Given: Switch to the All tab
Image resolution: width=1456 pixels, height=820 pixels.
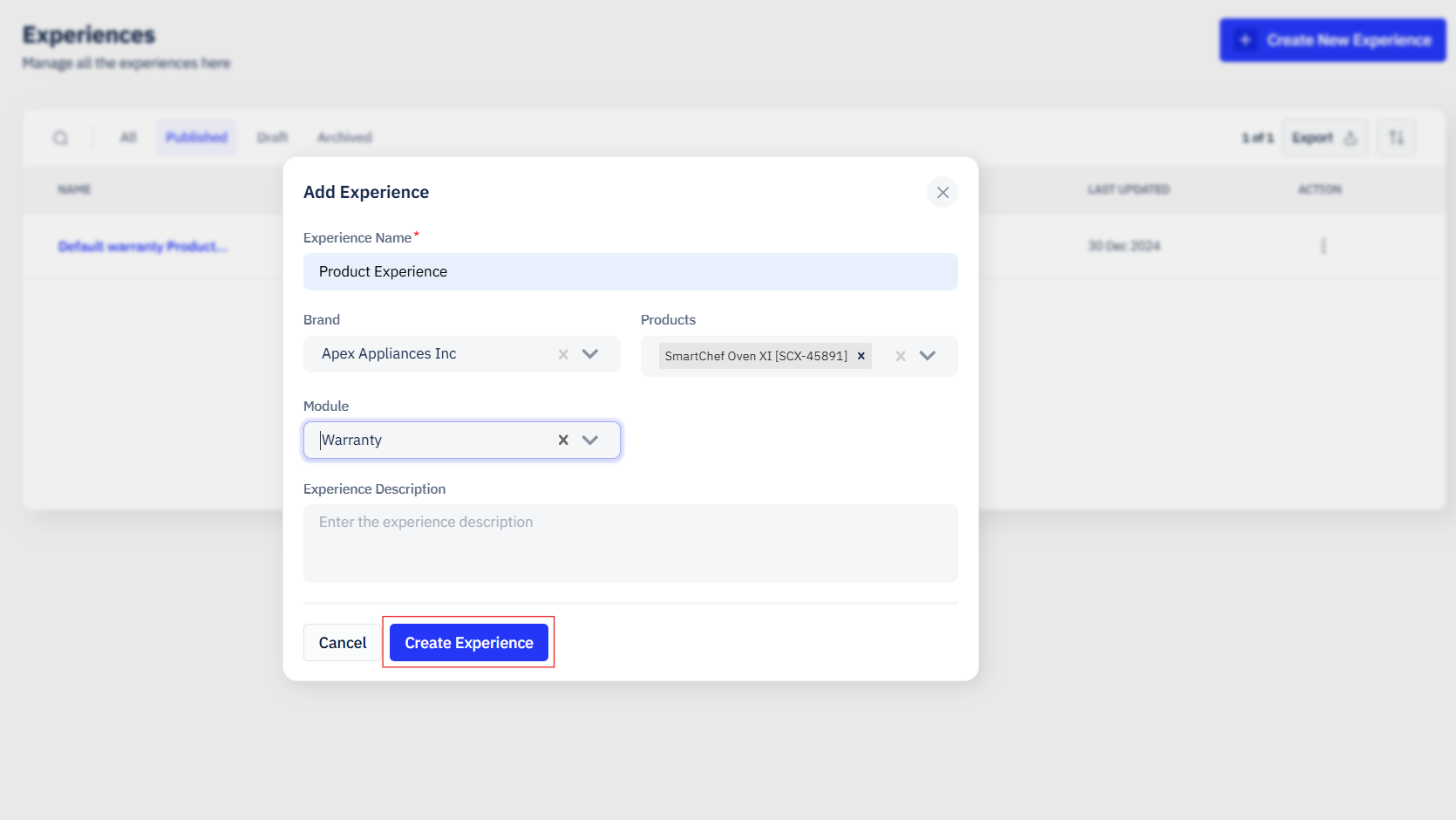Looking at the screenshot, I should (x=128, y=137).
